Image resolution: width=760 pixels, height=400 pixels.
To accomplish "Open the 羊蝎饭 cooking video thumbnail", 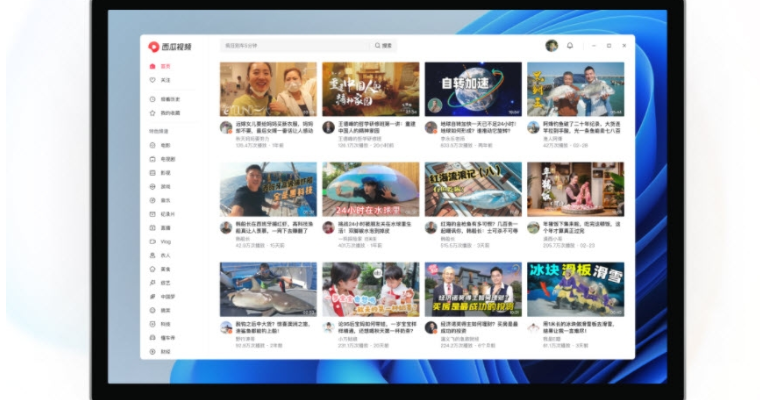I will [576, 189].
